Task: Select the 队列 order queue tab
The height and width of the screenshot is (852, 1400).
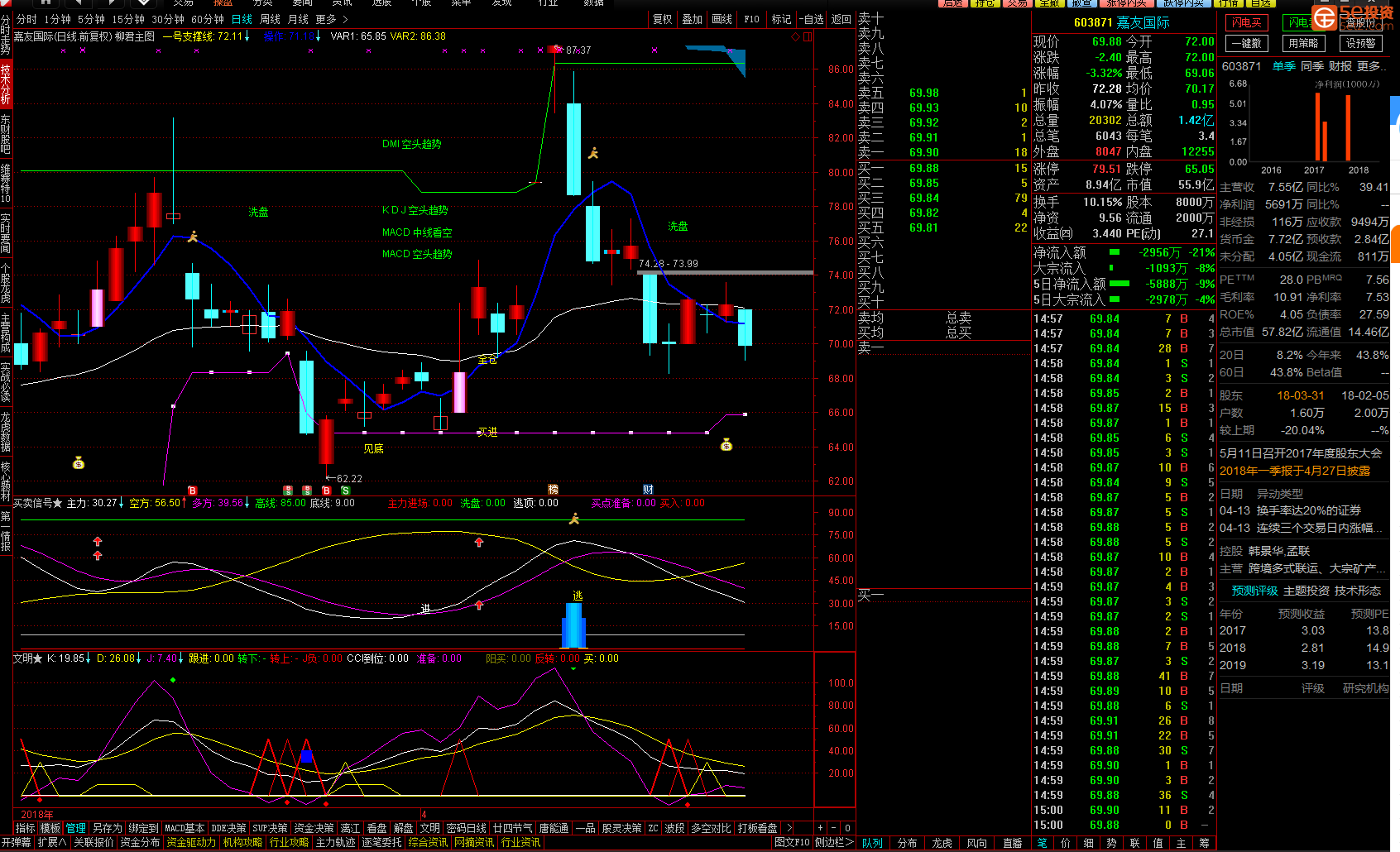Action: pyautogui.click(x=872, y=843)
